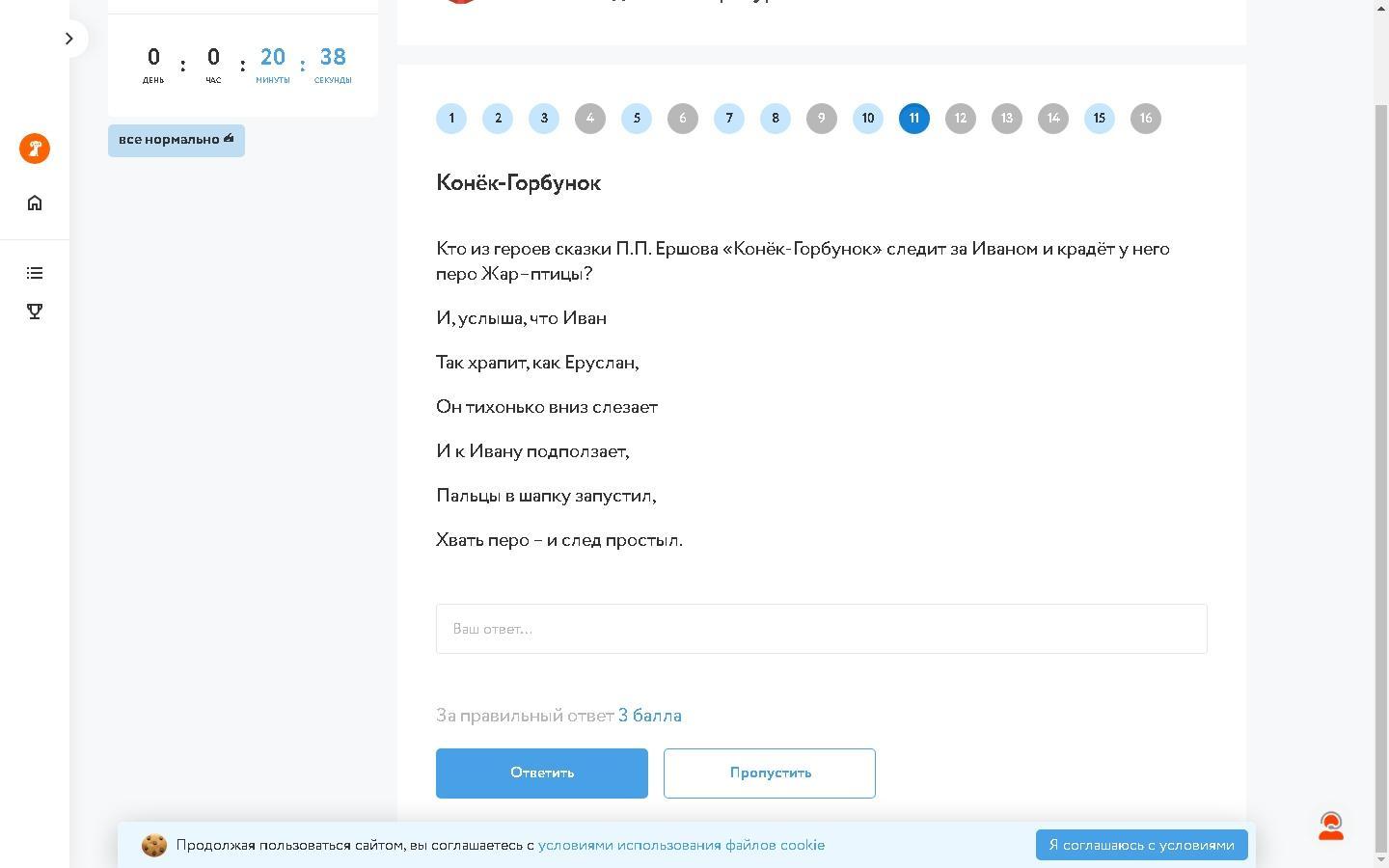Click the "Ваш ответ" answer field

[821, 629]
